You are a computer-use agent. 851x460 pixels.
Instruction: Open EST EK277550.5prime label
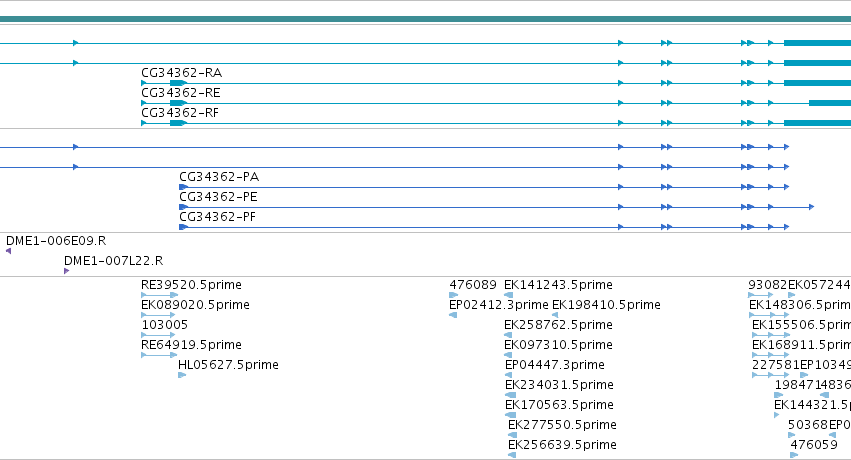point(562,425)
